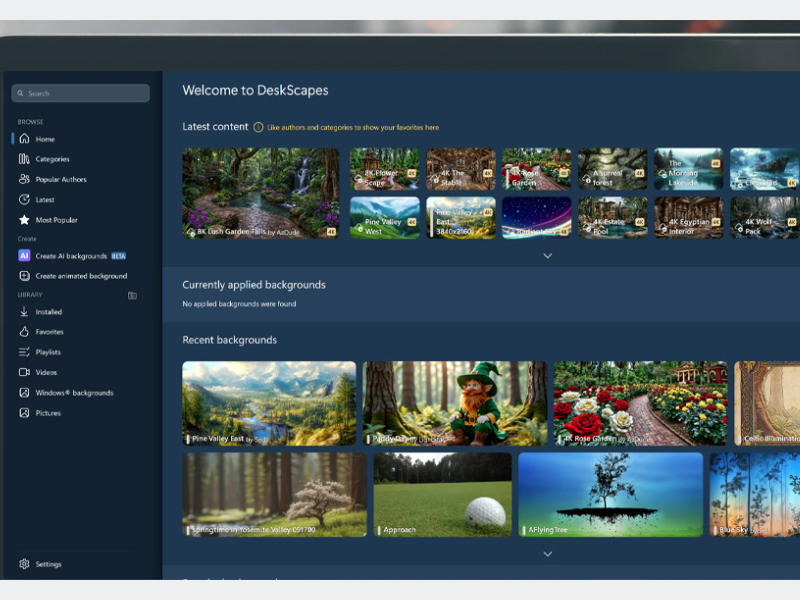Select Springtime in Yosemite Valley background
This screenshot has height=600, width=800.
pyautogui.click(x=274, y=495)
